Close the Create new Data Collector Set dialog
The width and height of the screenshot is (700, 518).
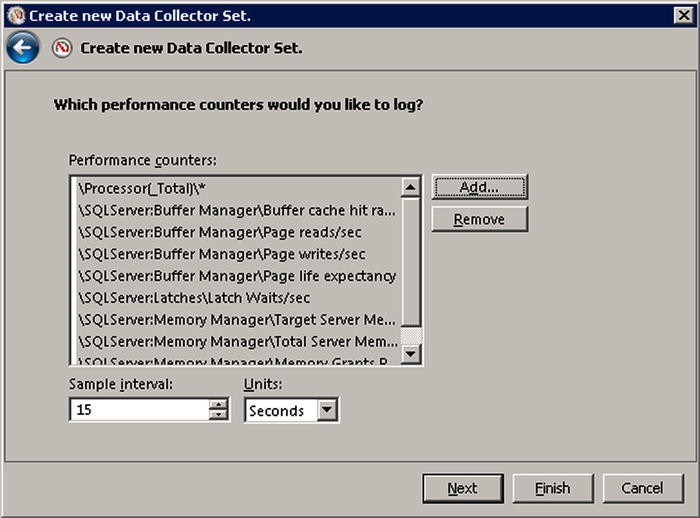coord(683,16)
